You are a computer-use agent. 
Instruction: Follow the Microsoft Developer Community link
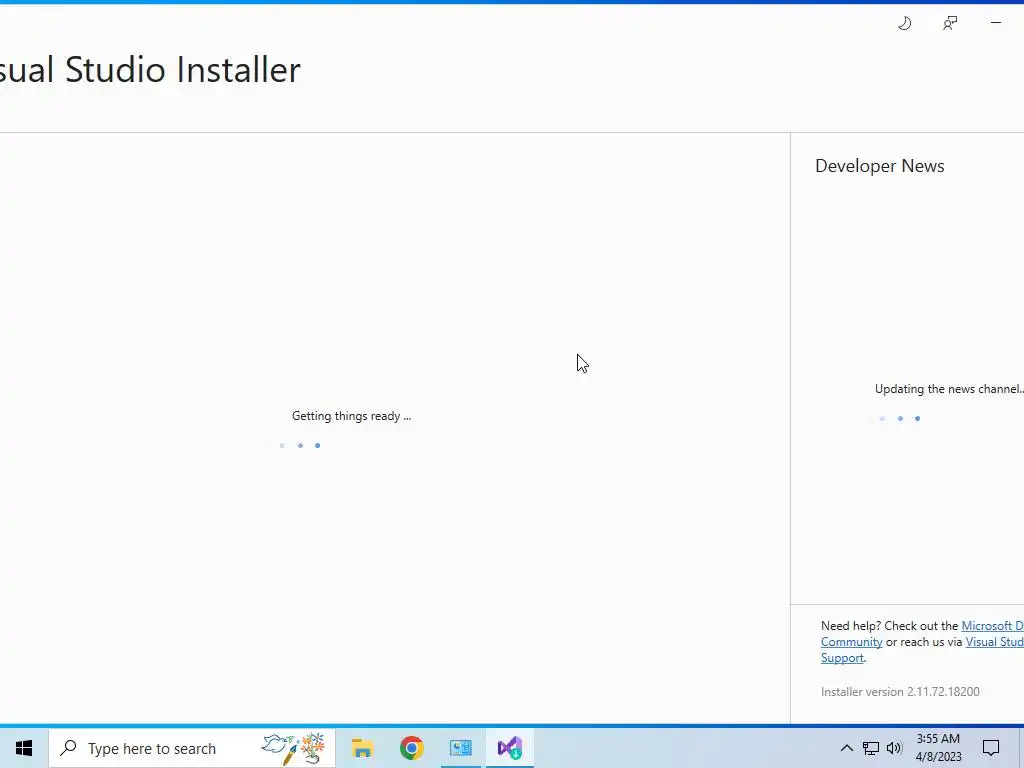pos(992,626)
